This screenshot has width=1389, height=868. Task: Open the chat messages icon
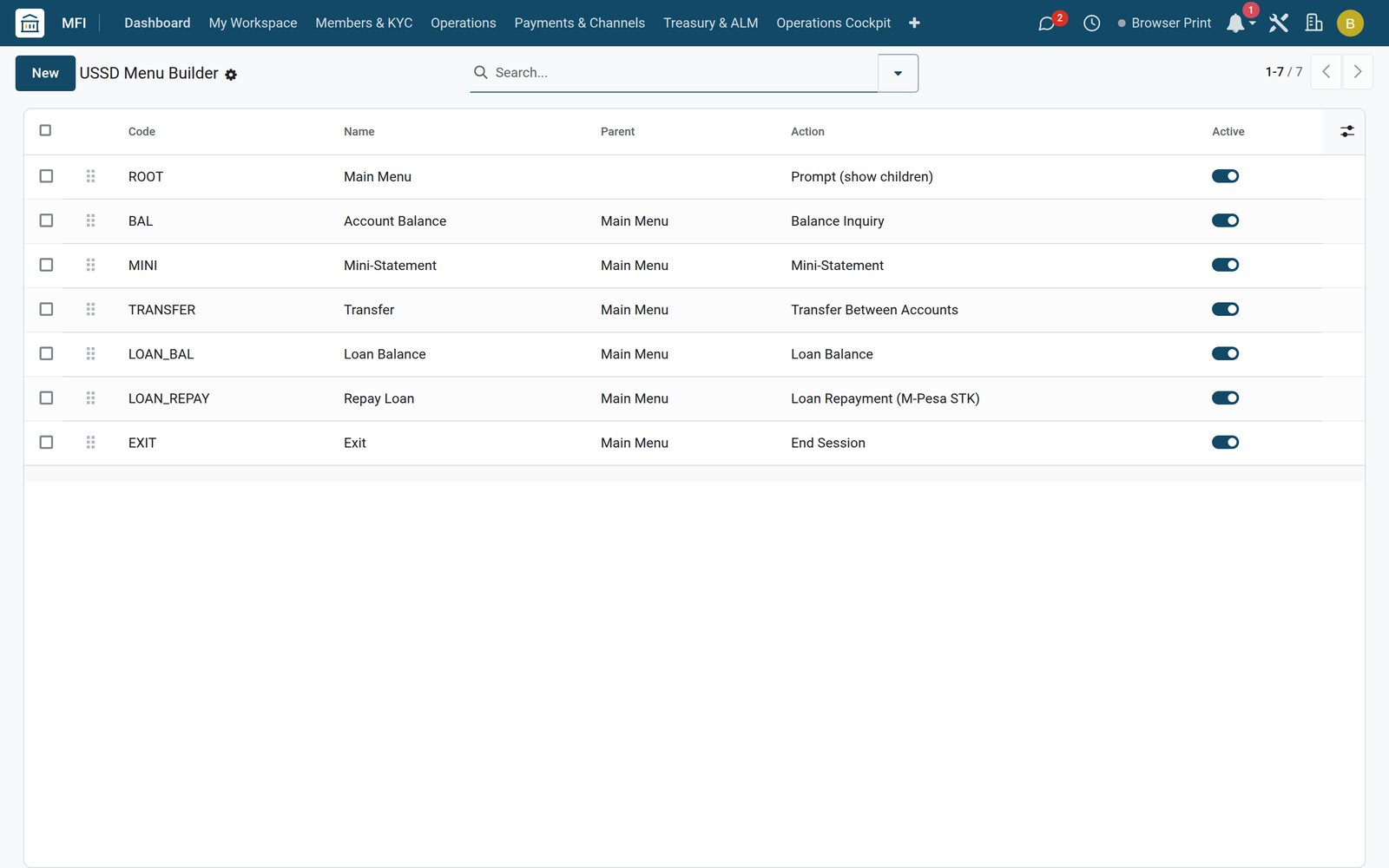coord(1047,23)
